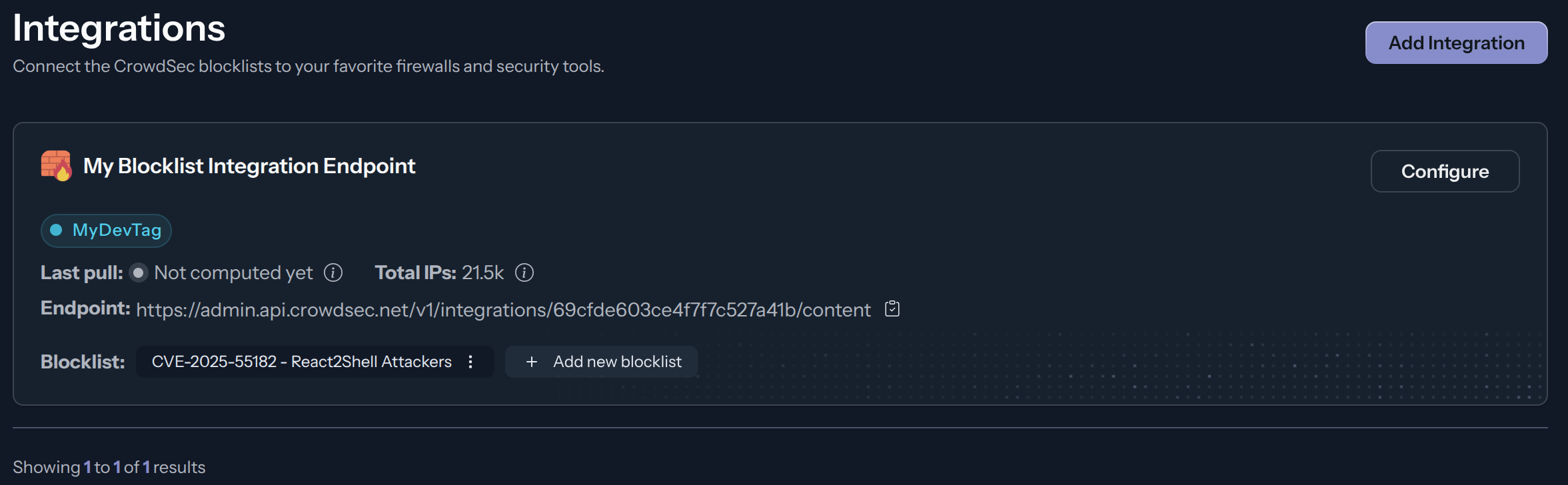Open the Last pull info tooltip icon

[333, 272]
